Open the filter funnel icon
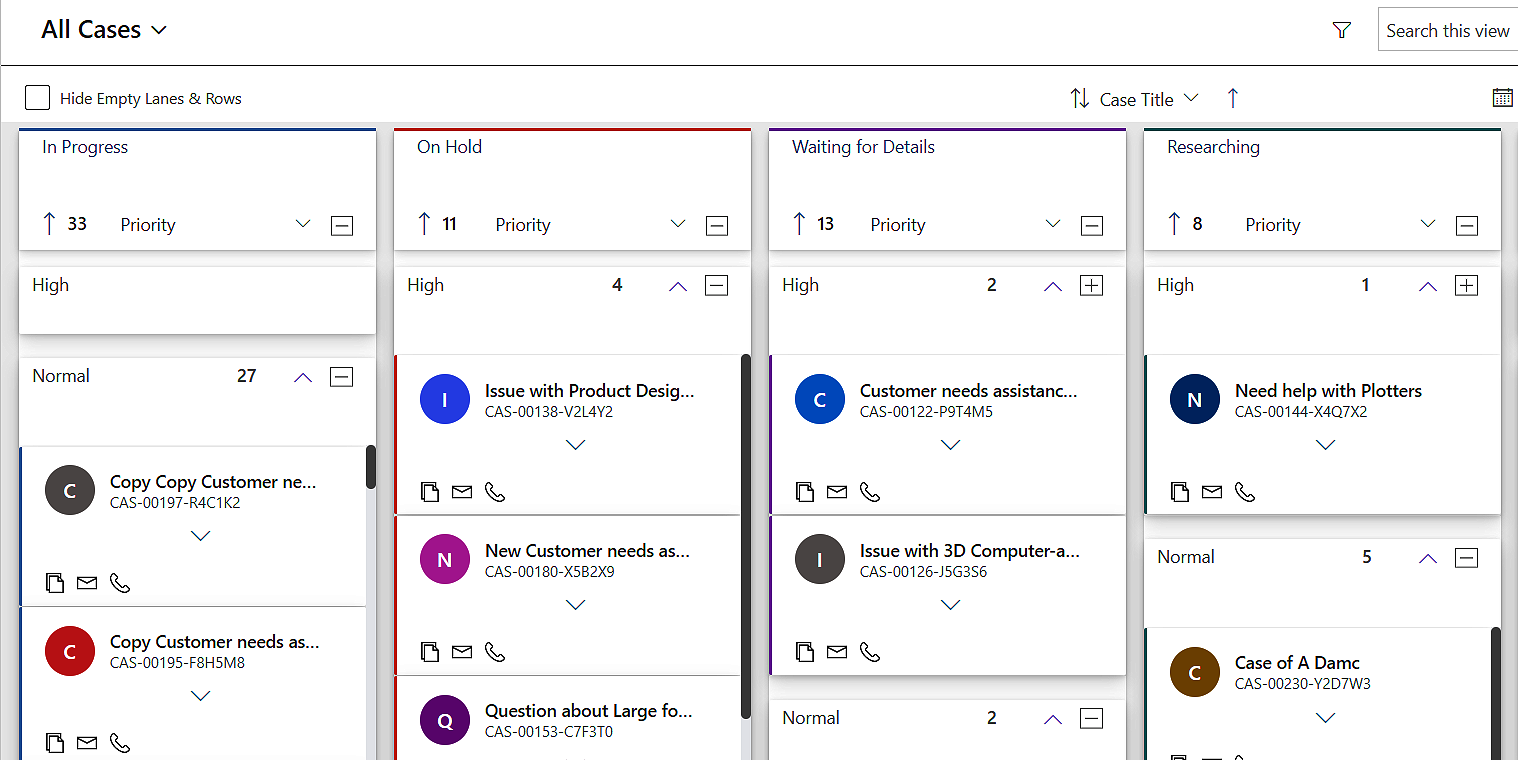Viewport: 1518px width, 760px height. click(x=1342, y=31)
